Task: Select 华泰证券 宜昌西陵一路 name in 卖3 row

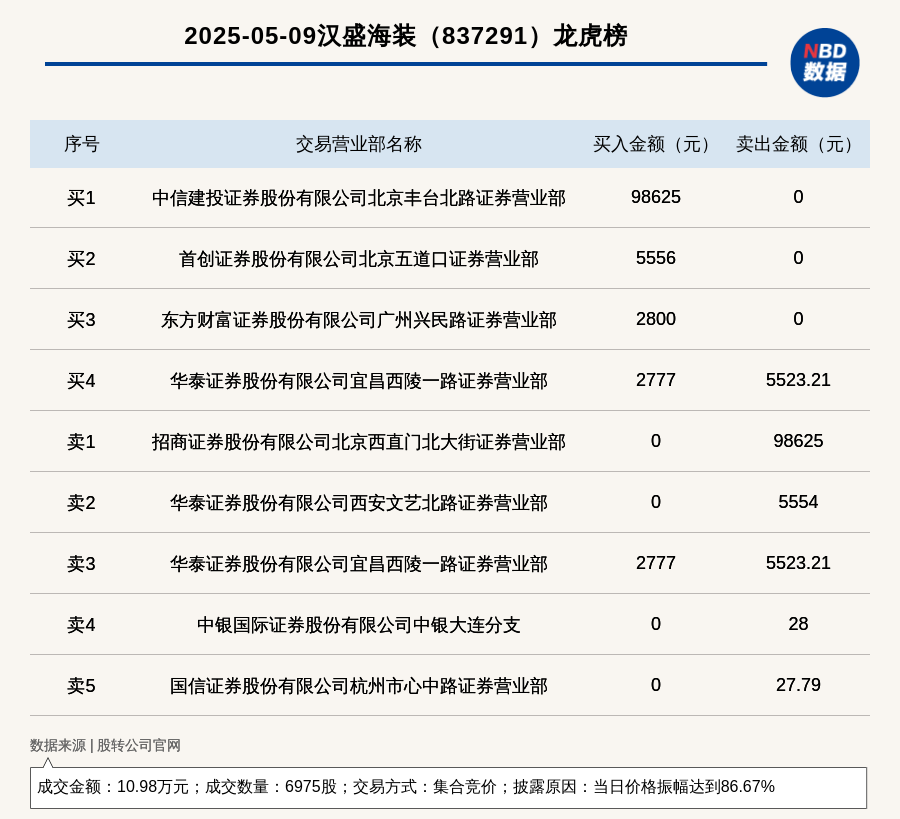Action: [359, 564]
